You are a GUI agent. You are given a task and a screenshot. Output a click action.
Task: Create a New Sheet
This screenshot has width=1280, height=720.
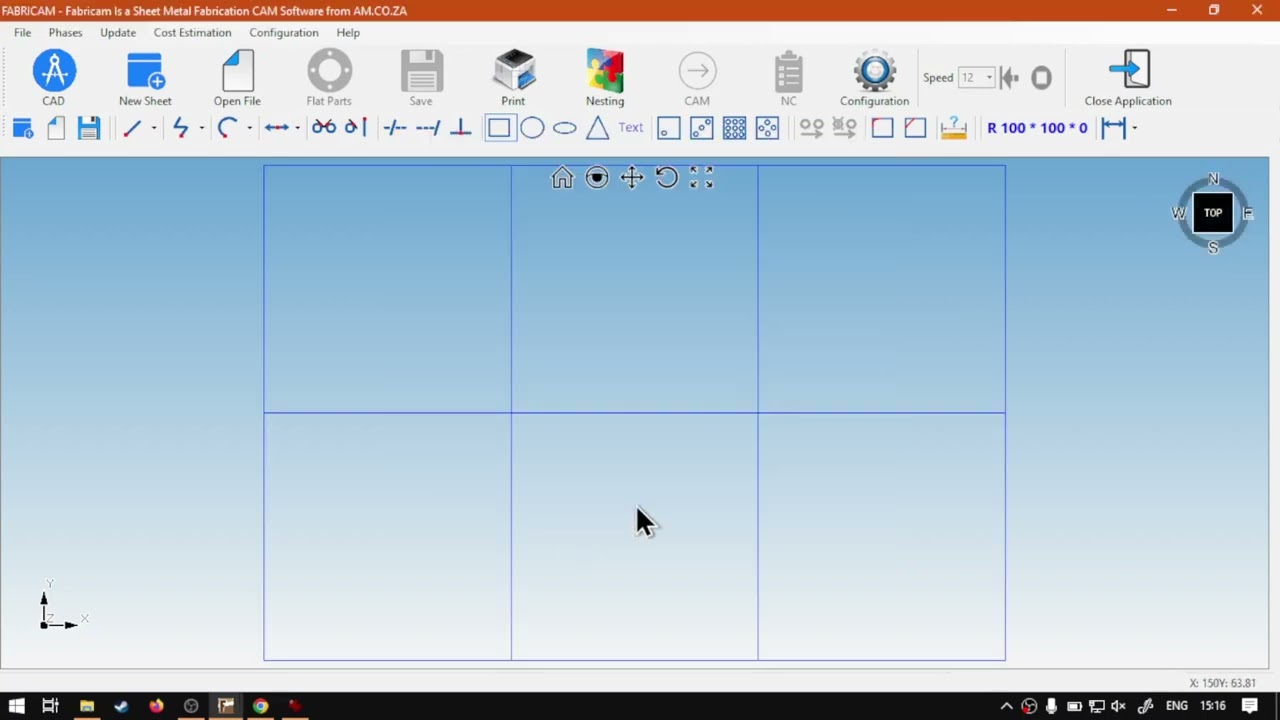click(145, 78)
